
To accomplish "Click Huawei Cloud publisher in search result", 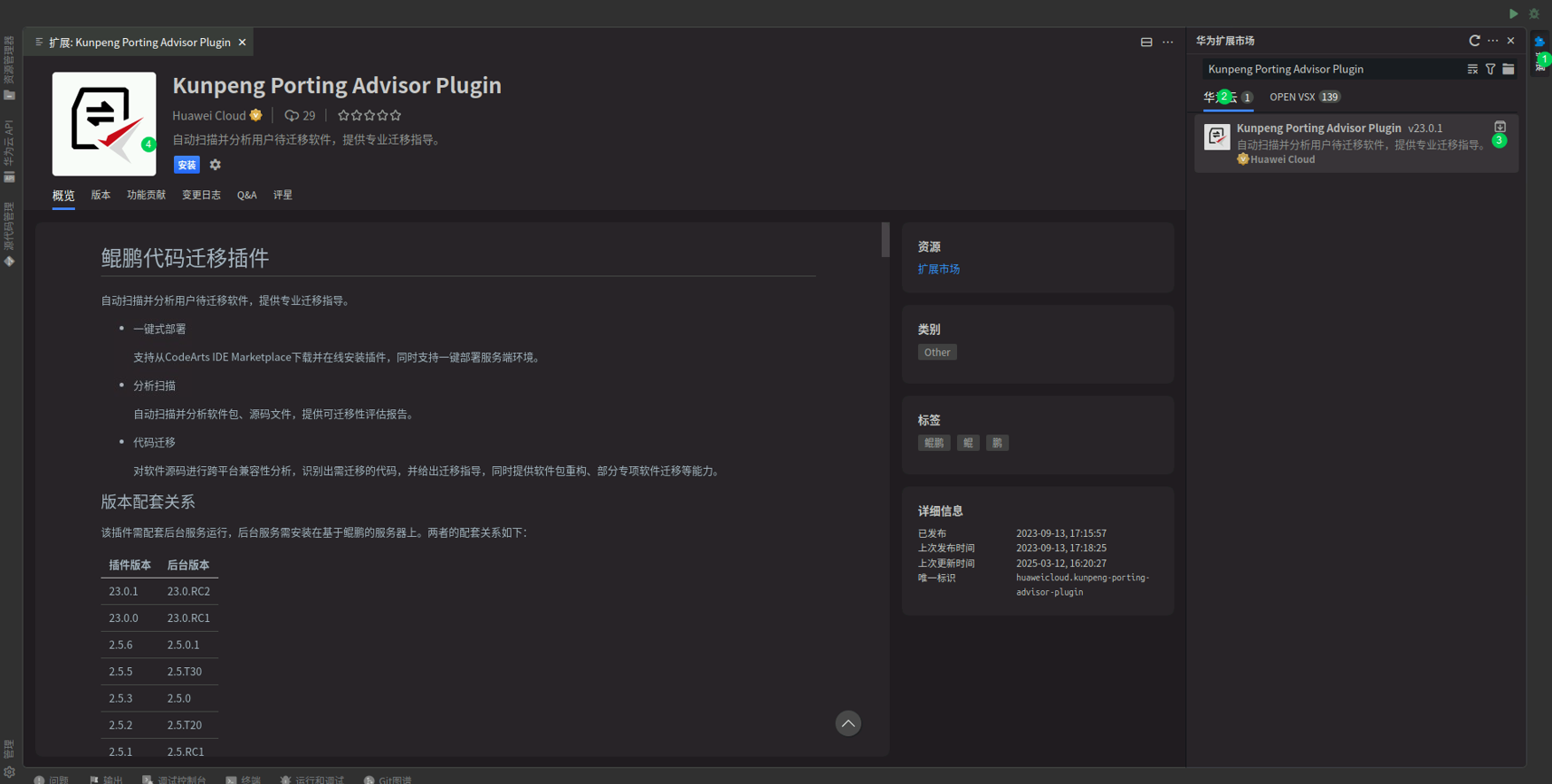I will pyautogui.click(x=1282, y=159).
